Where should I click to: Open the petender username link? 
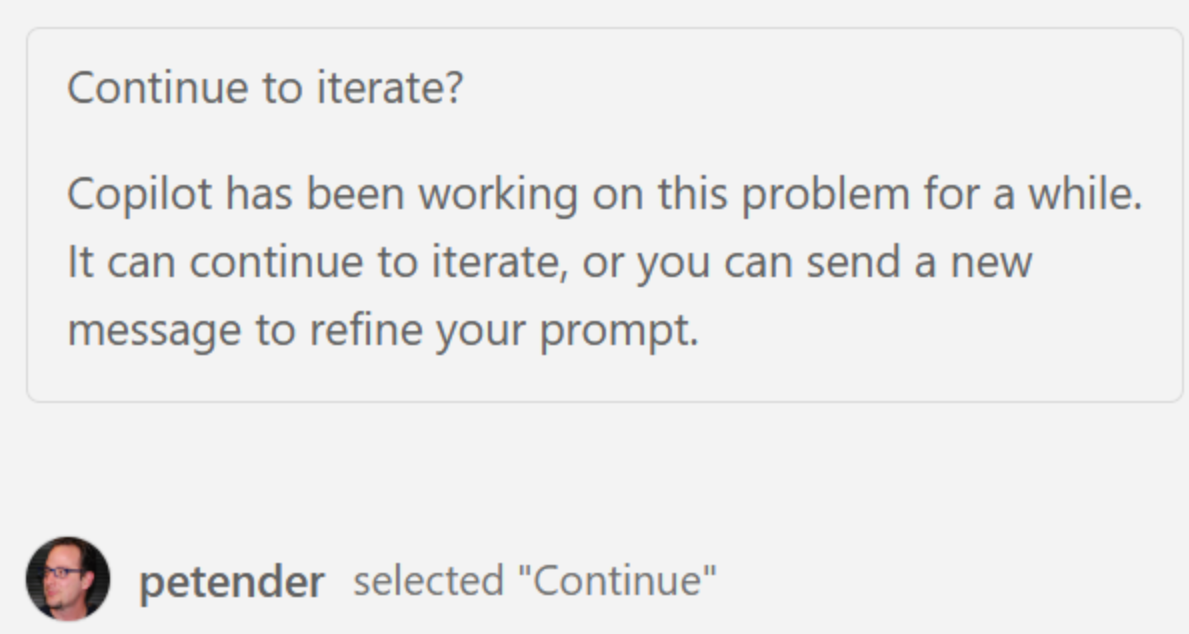pos(231,581)
